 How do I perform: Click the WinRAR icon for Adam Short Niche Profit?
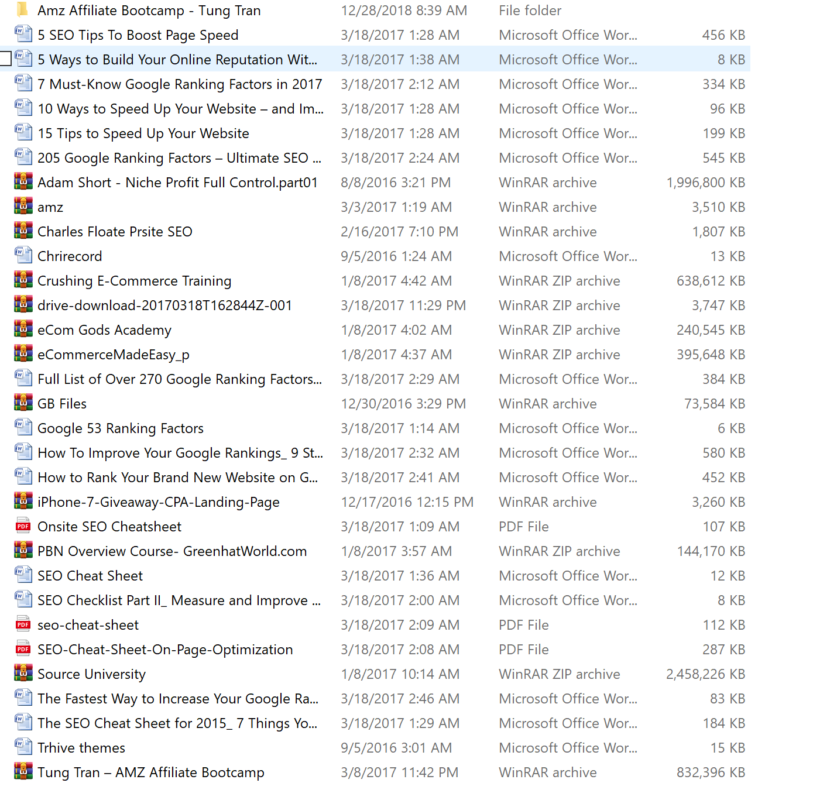[x=23, y=182]
